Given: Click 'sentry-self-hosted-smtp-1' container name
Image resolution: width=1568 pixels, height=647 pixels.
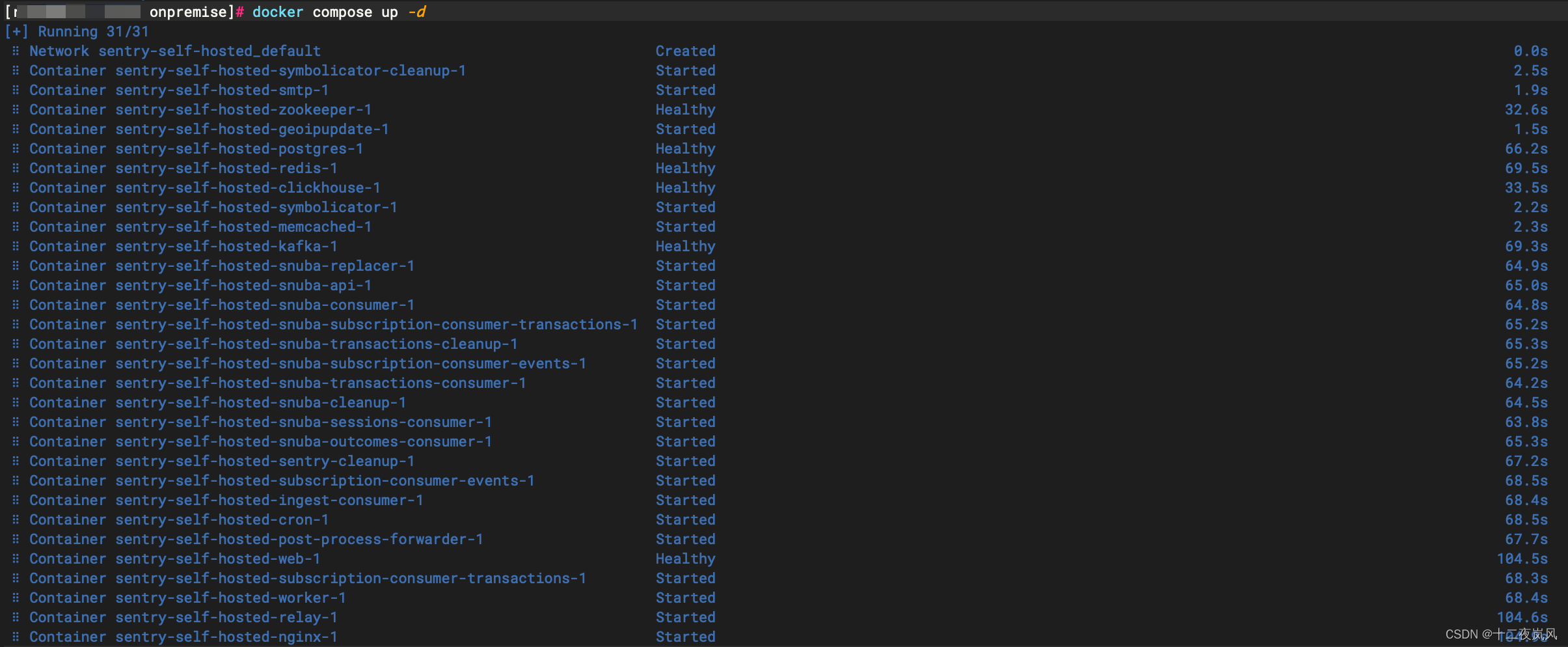Looking at the screenshot, I should point(222,90).
